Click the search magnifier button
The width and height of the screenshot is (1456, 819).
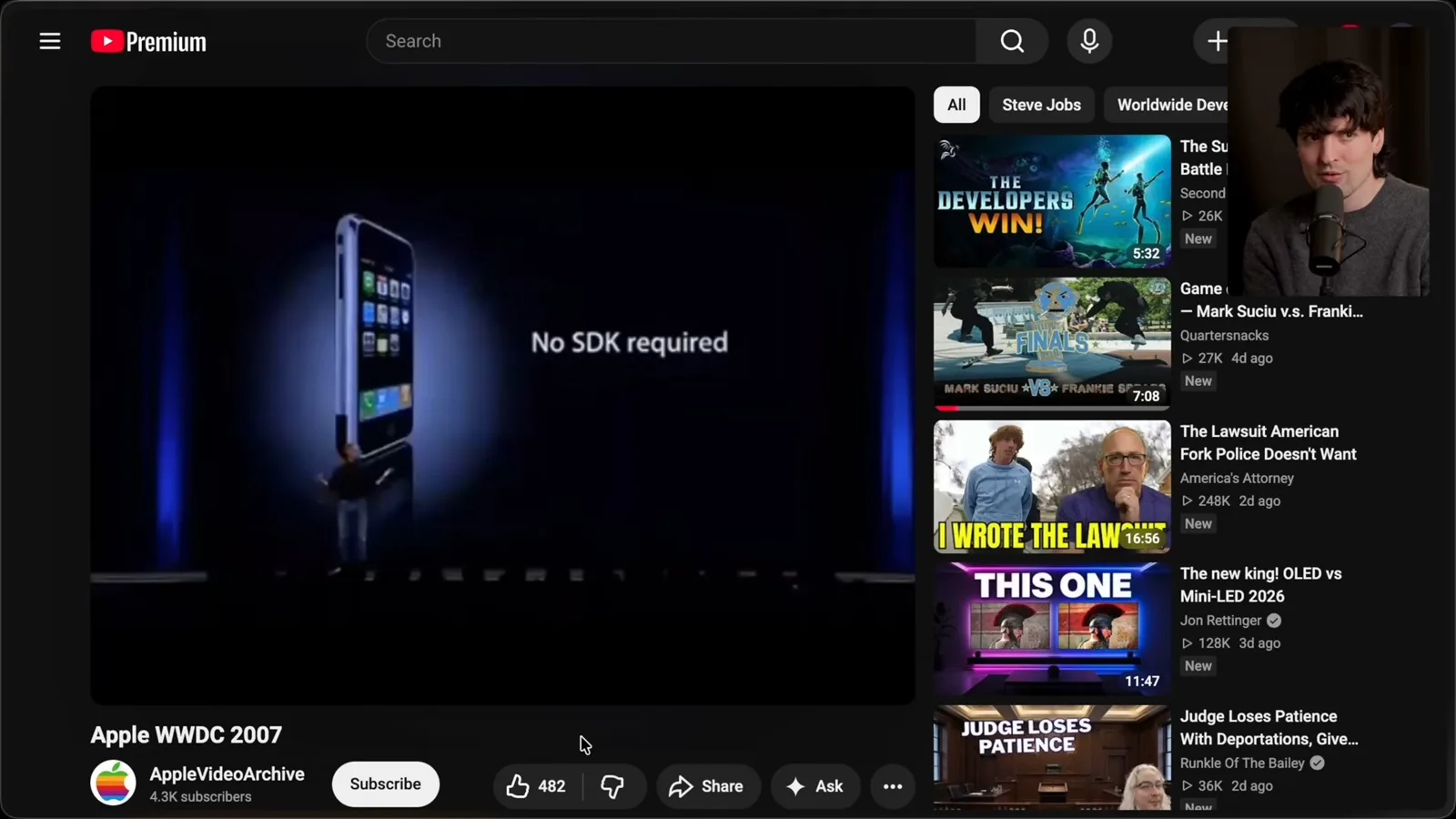tap(1012, 41)
